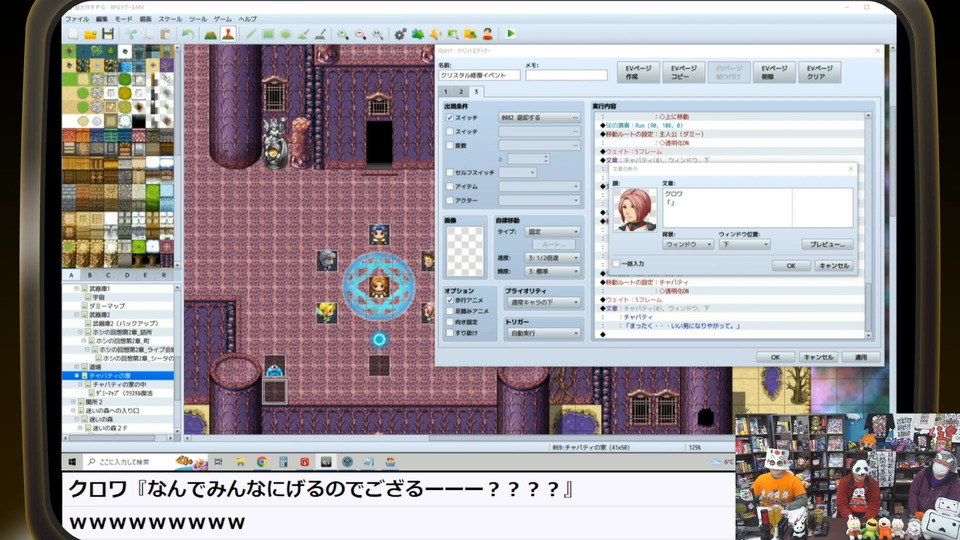Enable the 足踏みアニメ option checkbox
The image size is (960, 540).
(x=449, y=312)
